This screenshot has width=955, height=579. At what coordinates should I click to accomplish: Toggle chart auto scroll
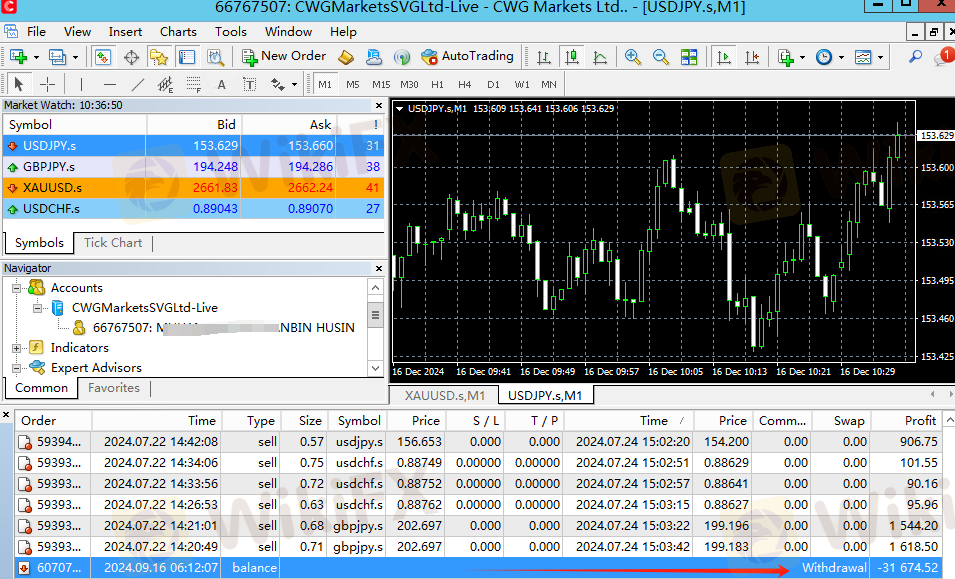(x=724, y=57)
